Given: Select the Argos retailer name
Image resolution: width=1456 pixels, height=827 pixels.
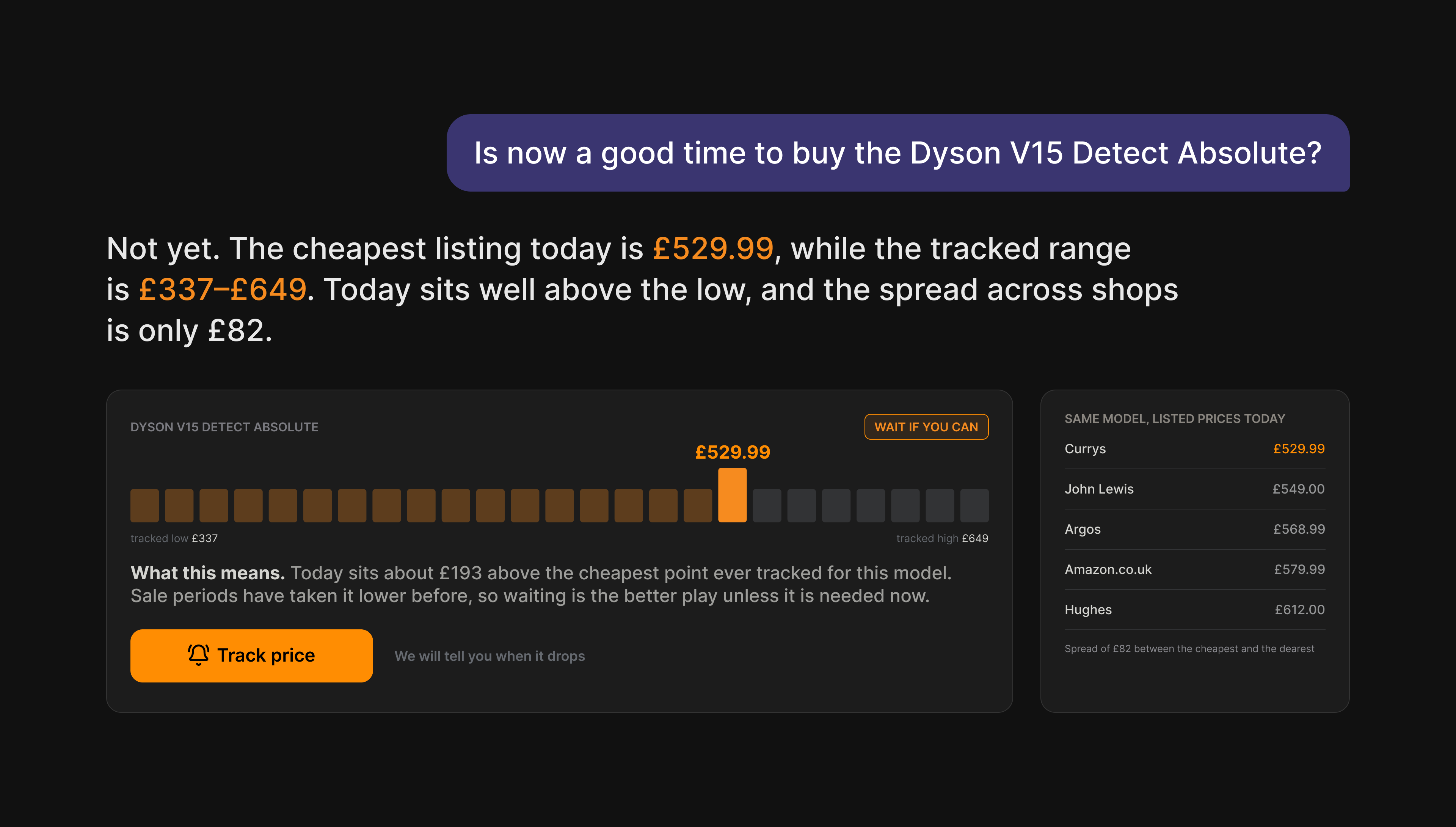Looking at the screenshot, I should coord(1083,529).
